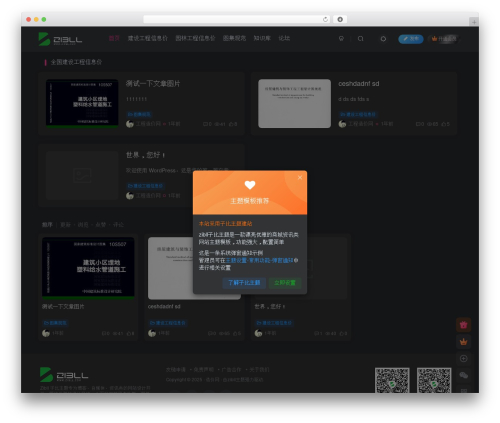This screenshot has height=423, width=500.
Task: Click the author avatar on the featured 测试一下文章图片 post
Action: [x=130, y=124]
